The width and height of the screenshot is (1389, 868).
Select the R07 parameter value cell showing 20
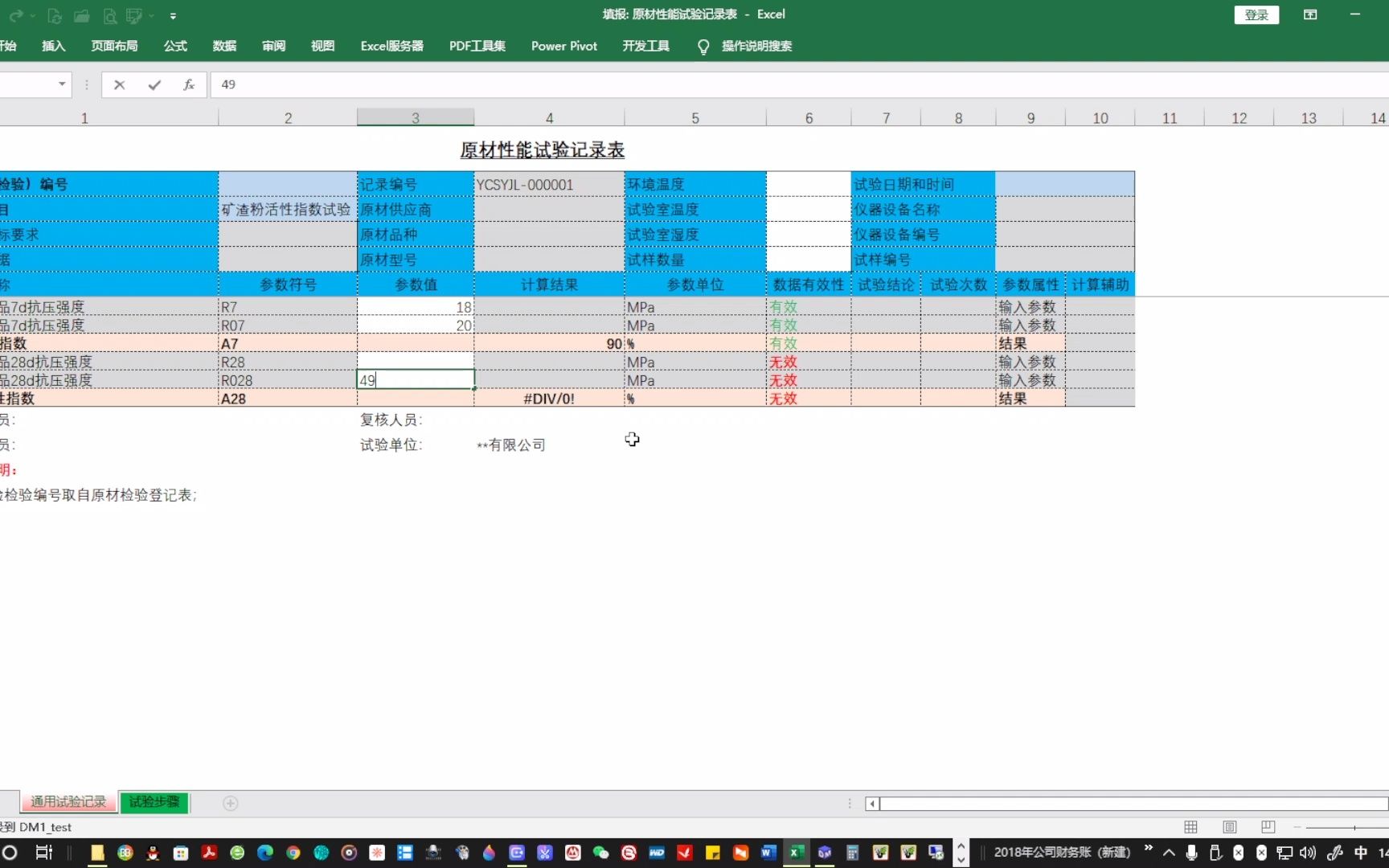pyautogui.click(x=416, y=325)
